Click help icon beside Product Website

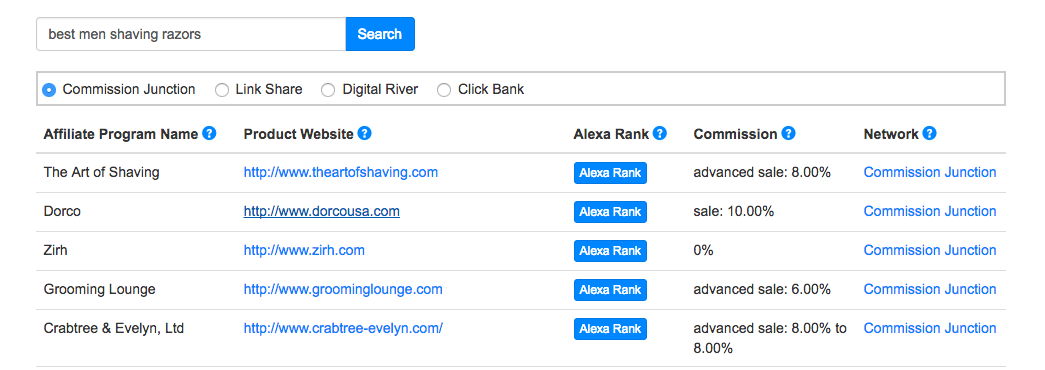(365, 133)
